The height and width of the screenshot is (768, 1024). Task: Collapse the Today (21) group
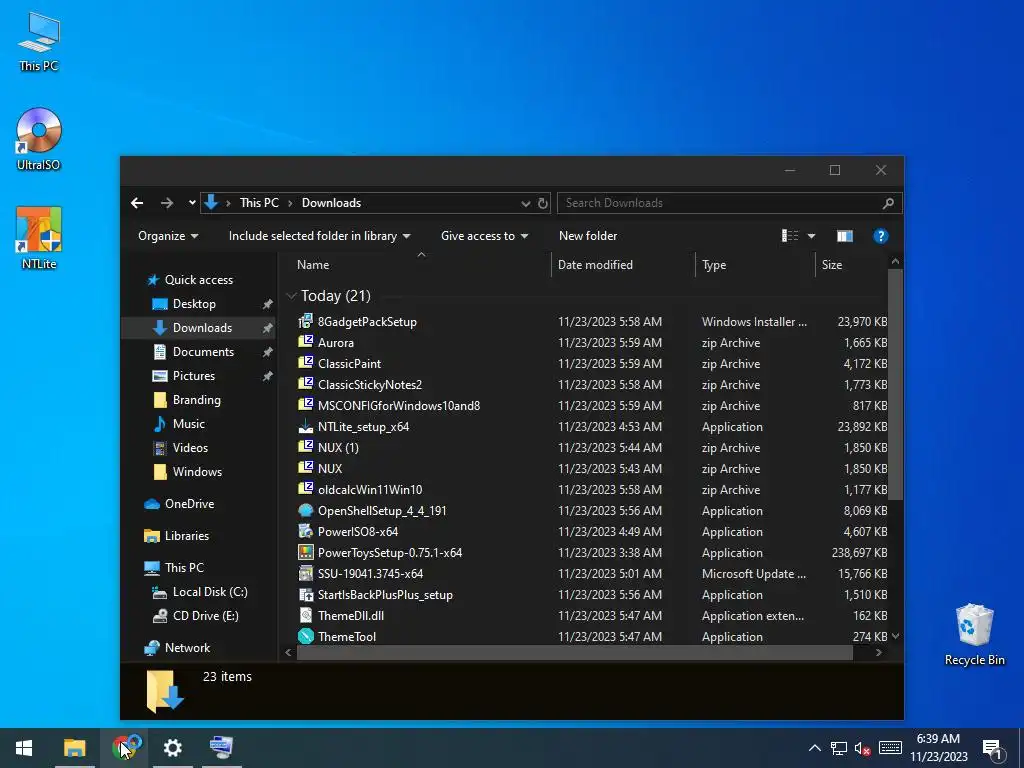pos(292,296)
